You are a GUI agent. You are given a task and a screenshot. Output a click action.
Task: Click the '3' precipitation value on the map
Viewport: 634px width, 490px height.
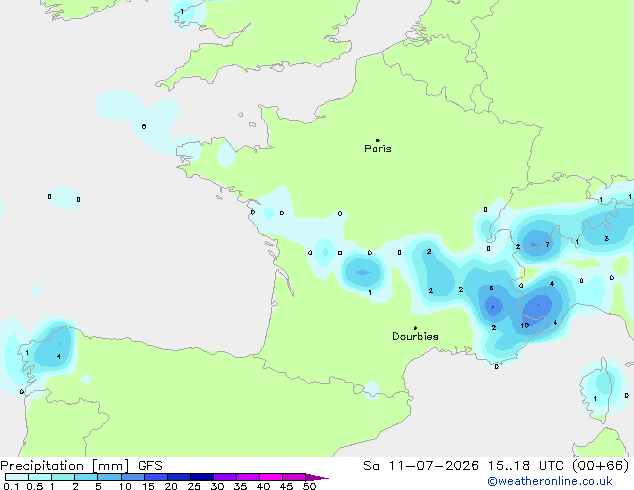coord(607,239)
